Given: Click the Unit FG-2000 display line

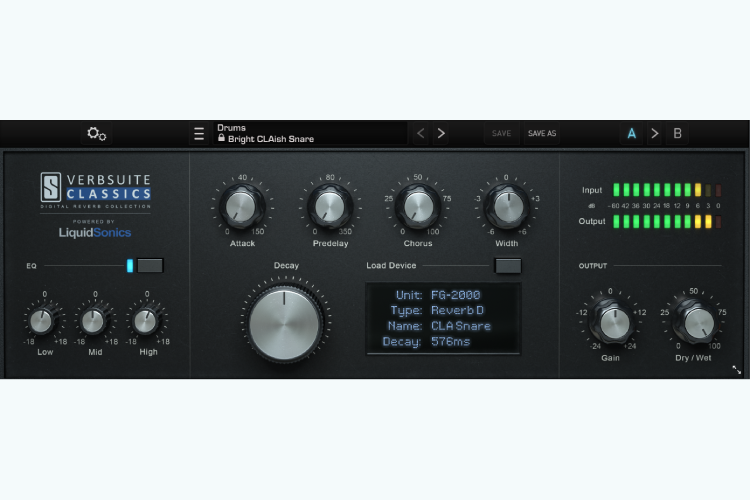Looking at the screenshot, I should 438,295.
